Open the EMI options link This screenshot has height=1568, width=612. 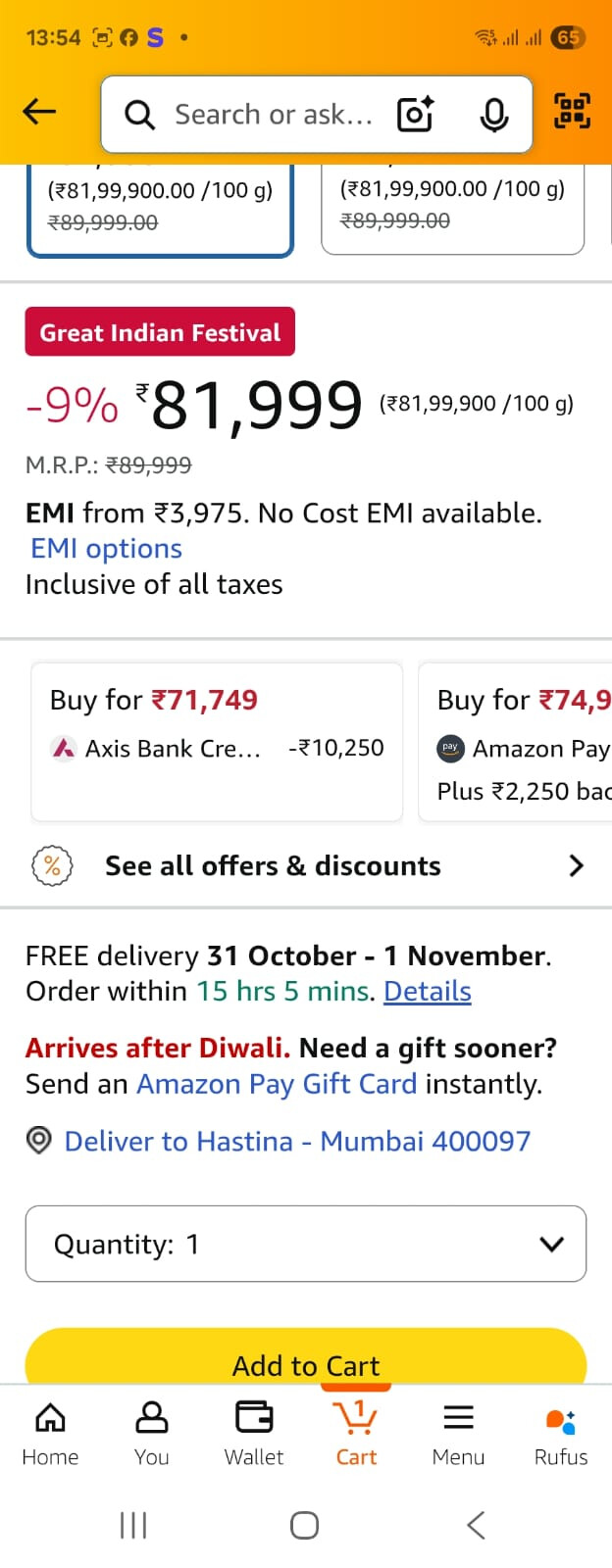click(x=106, y=549)
